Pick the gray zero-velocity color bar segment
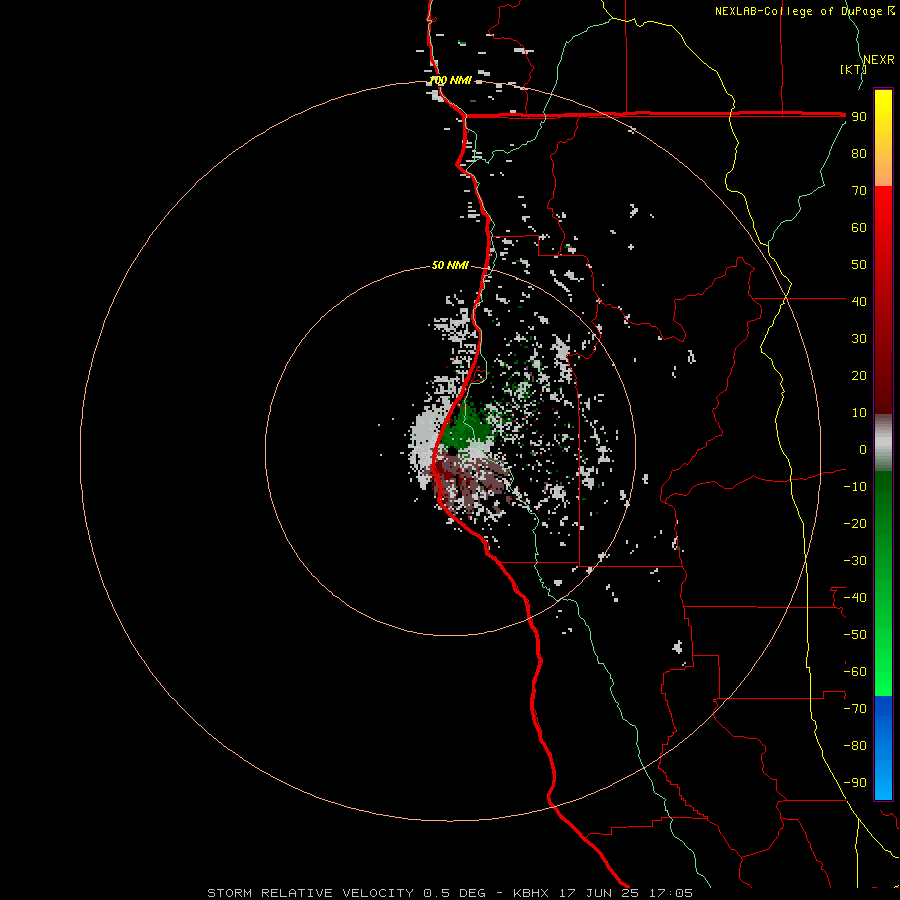The image size is (900, 900). (x=883, y=443)
